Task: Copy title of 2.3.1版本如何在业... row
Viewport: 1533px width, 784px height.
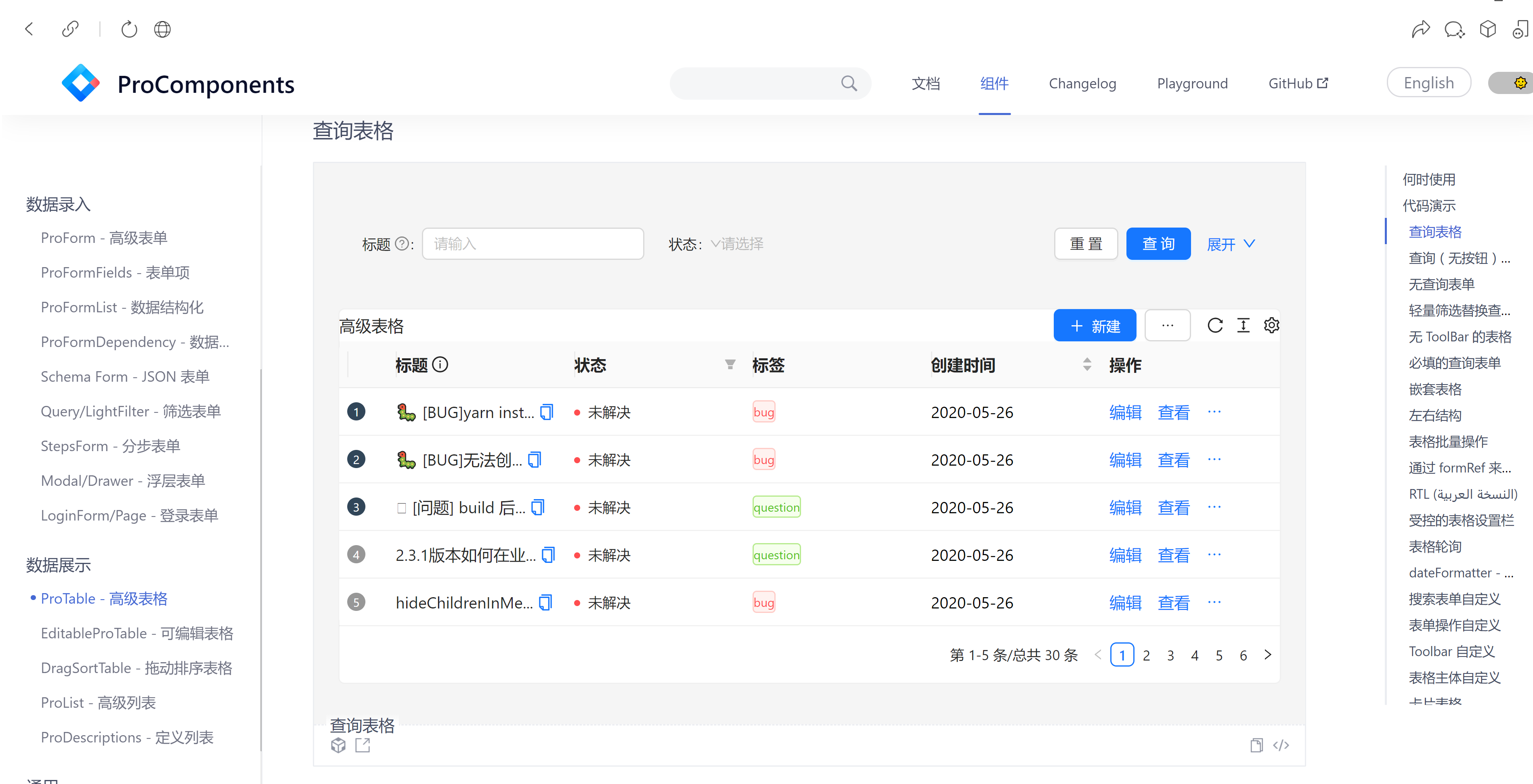Action: click(548, 554)
